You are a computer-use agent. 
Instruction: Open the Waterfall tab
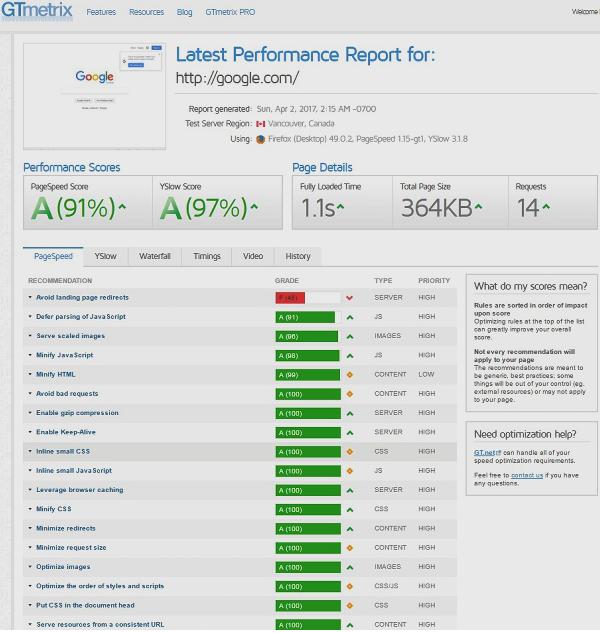pos(155,257)
